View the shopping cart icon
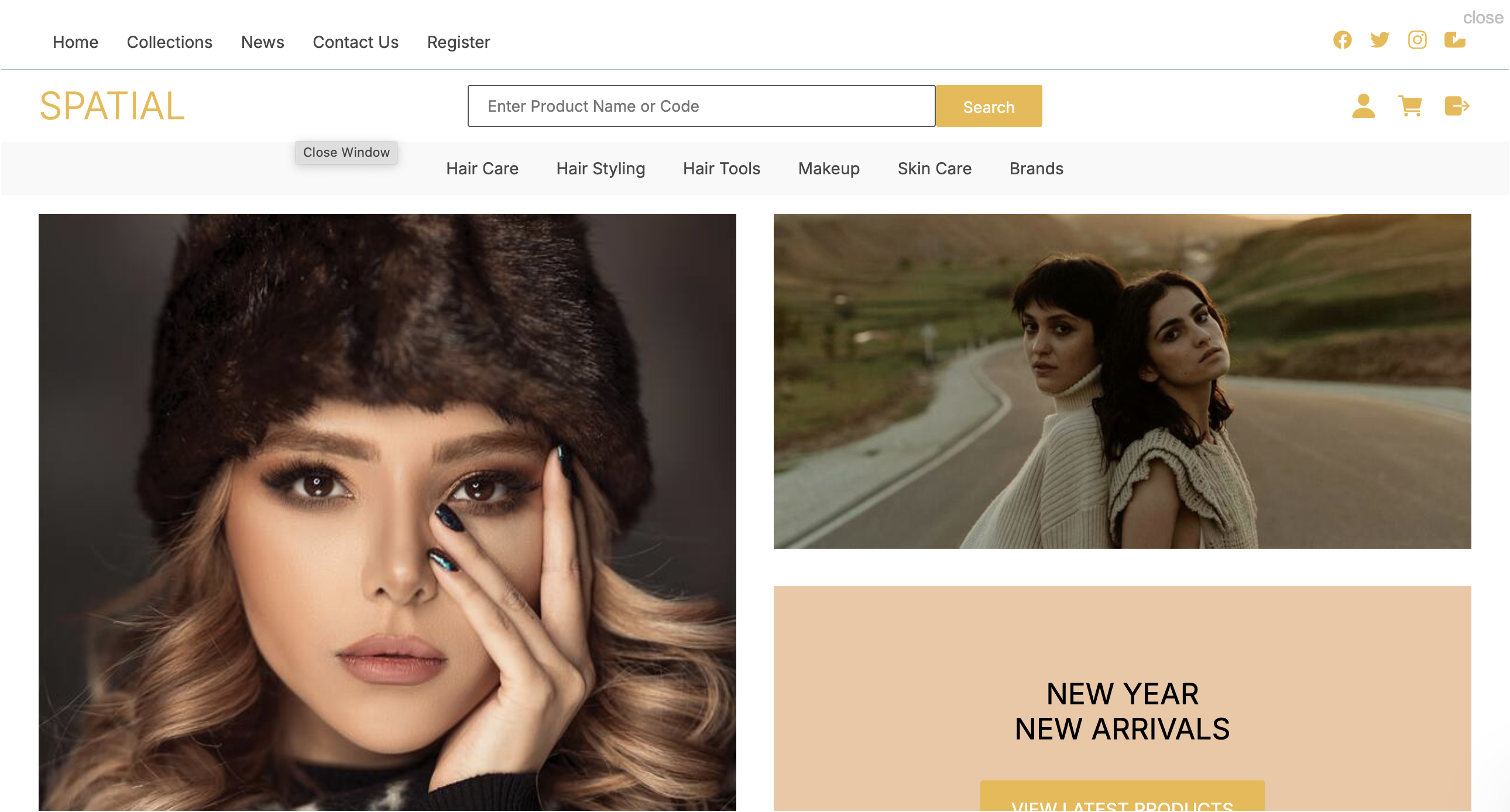 click(1410, 106)
